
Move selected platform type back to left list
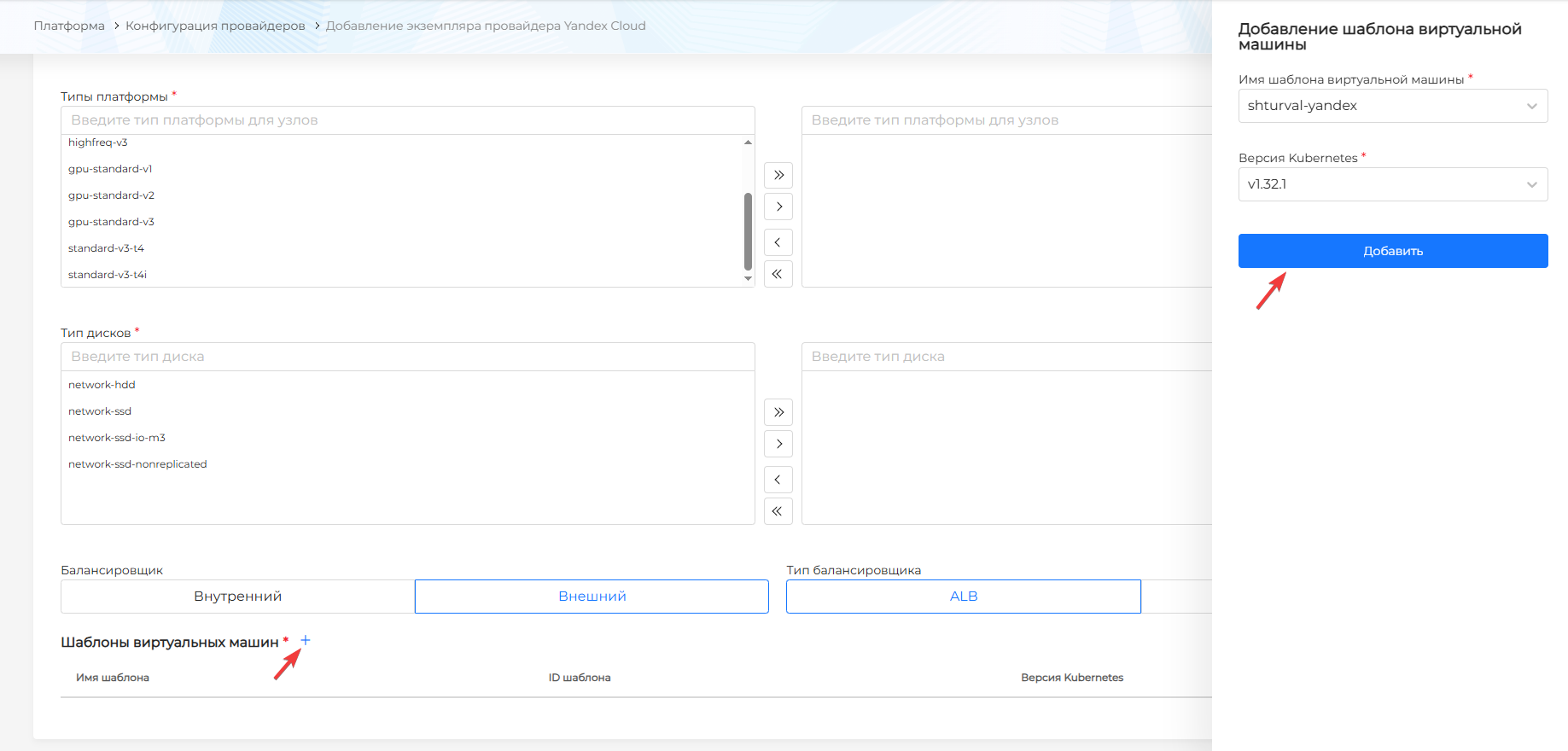(778, 242)
